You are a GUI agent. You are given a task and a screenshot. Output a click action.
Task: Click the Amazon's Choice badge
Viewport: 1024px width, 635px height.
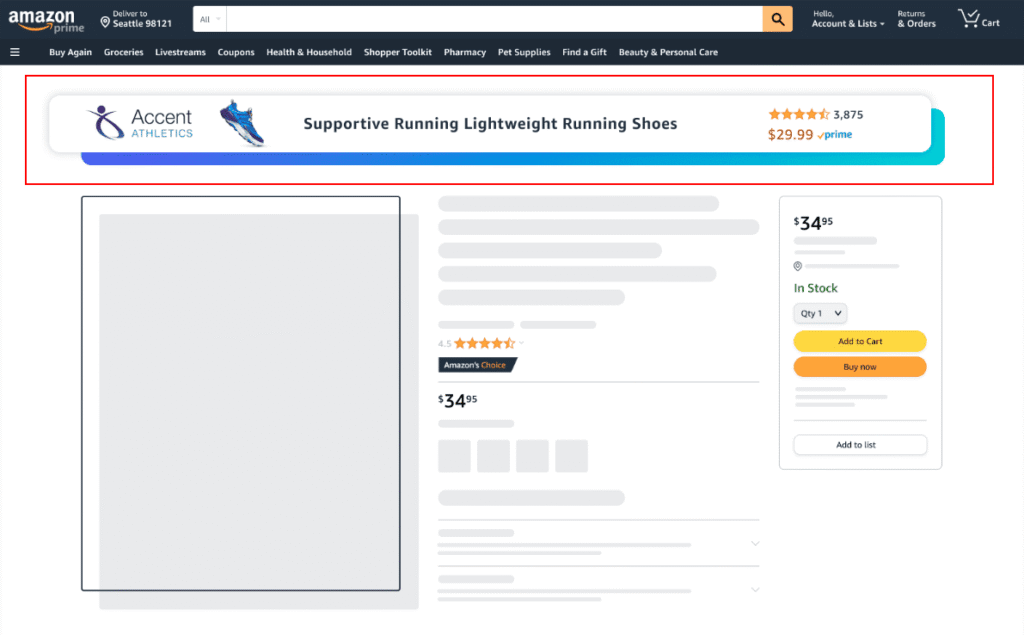tap(477, 365)
